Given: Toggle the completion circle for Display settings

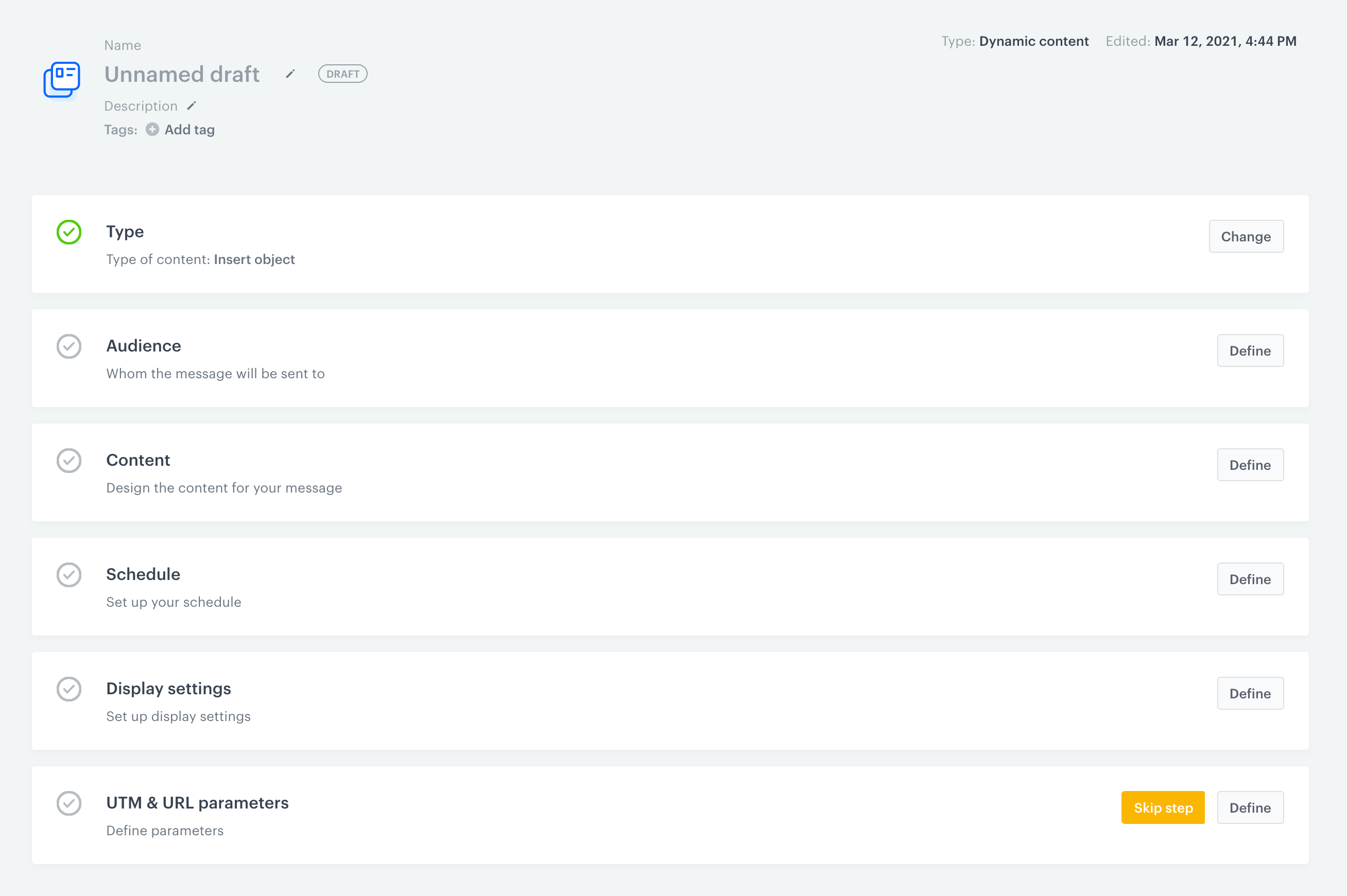Looking at the screenshot, I should [68, 689].
